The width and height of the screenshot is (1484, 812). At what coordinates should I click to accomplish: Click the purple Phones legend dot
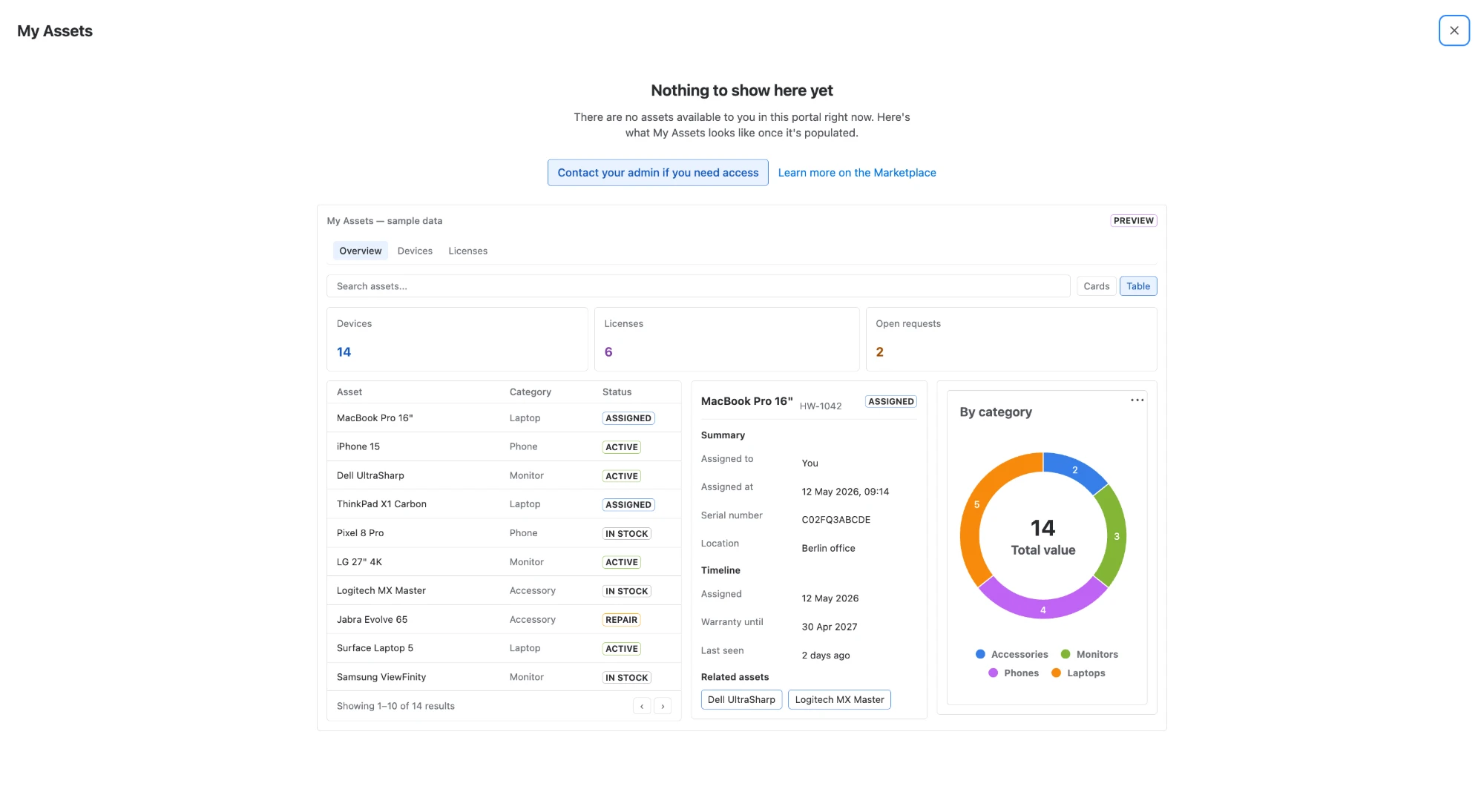993,673
